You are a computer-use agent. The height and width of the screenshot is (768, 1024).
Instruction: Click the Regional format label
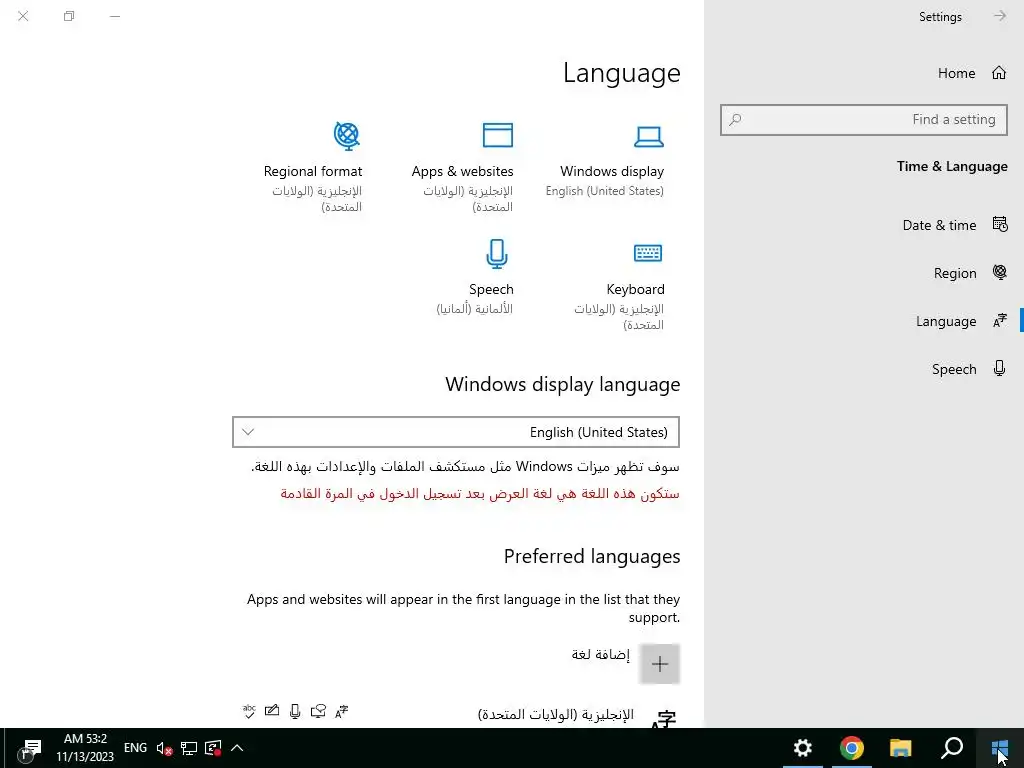click(312, 171)
